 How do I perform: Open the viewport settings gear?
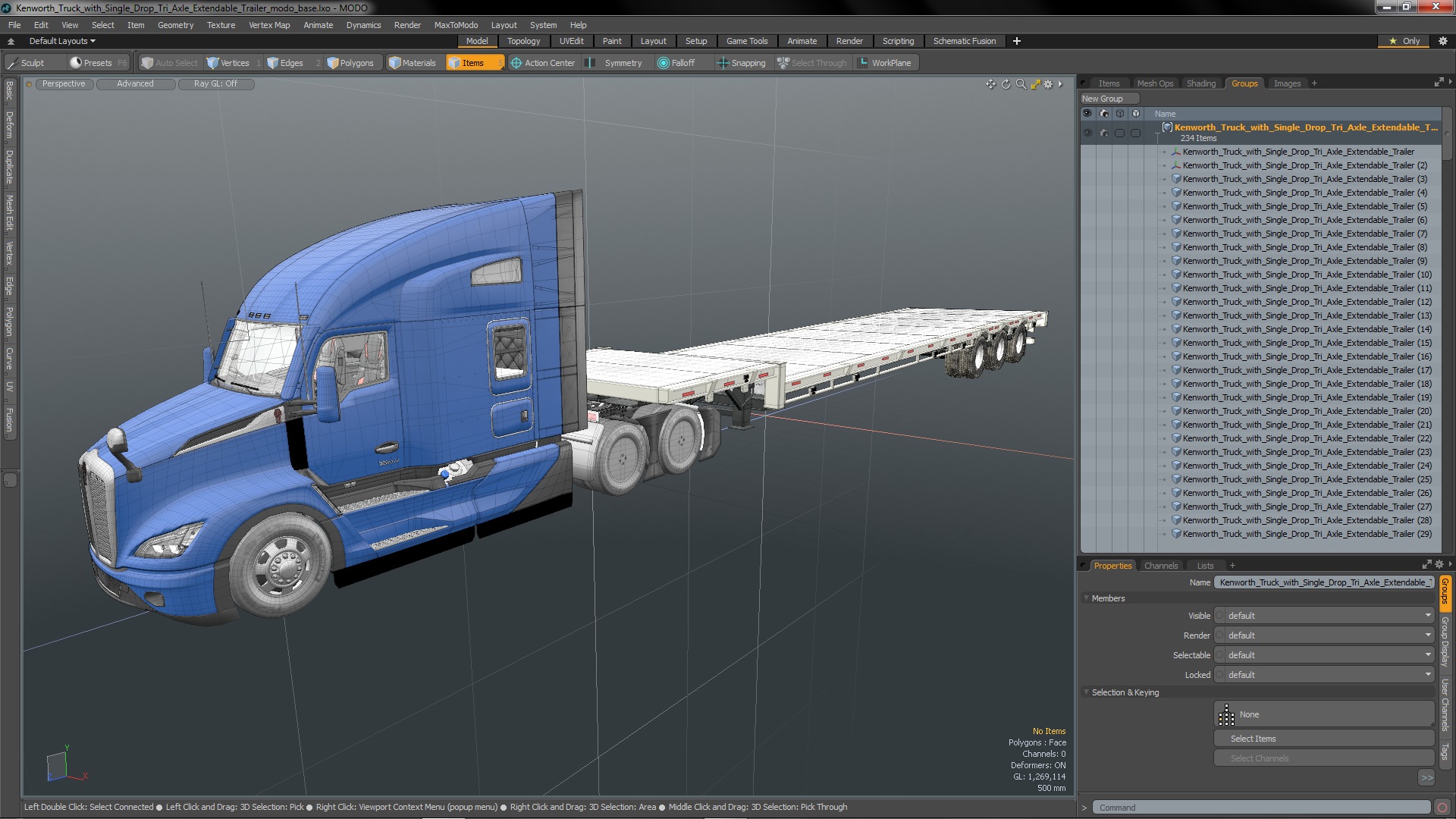click(x=1049, y=84)
